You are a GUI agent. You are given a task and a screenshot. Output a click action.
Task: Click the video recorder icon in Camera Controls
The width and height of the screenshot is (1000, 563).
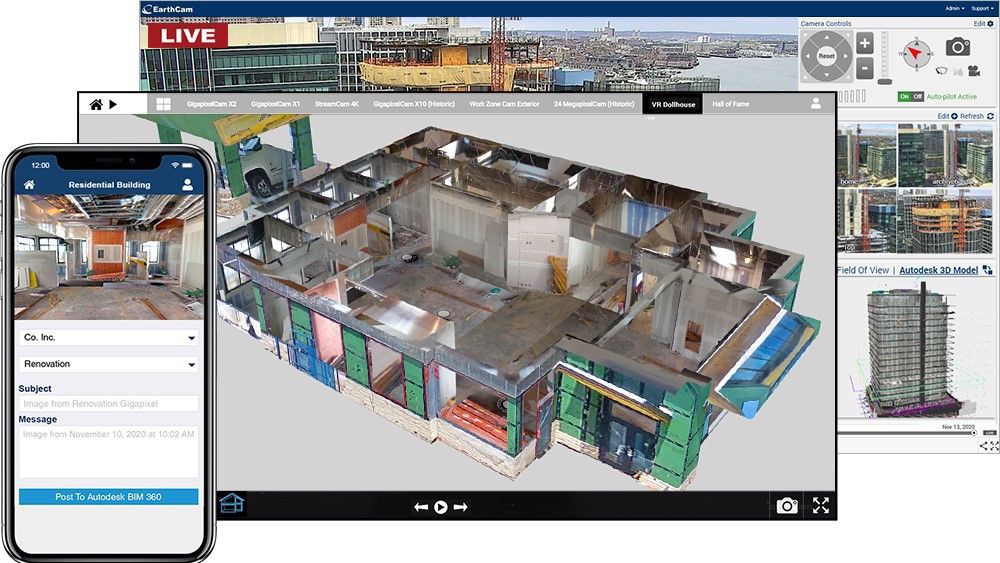[x=971, y=71]
